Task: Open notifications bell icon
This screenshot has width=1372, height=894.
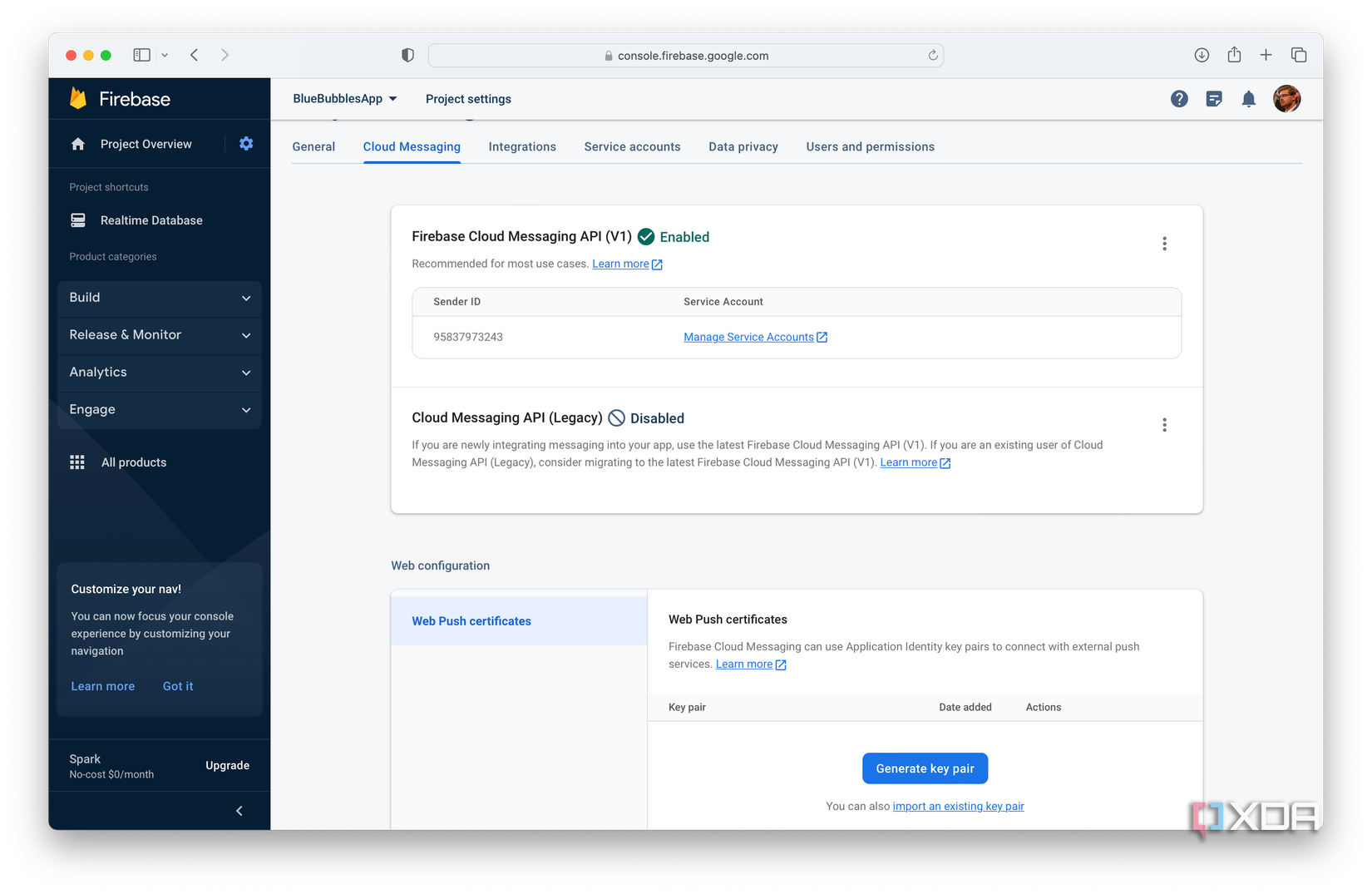Action: (1249, 99)
